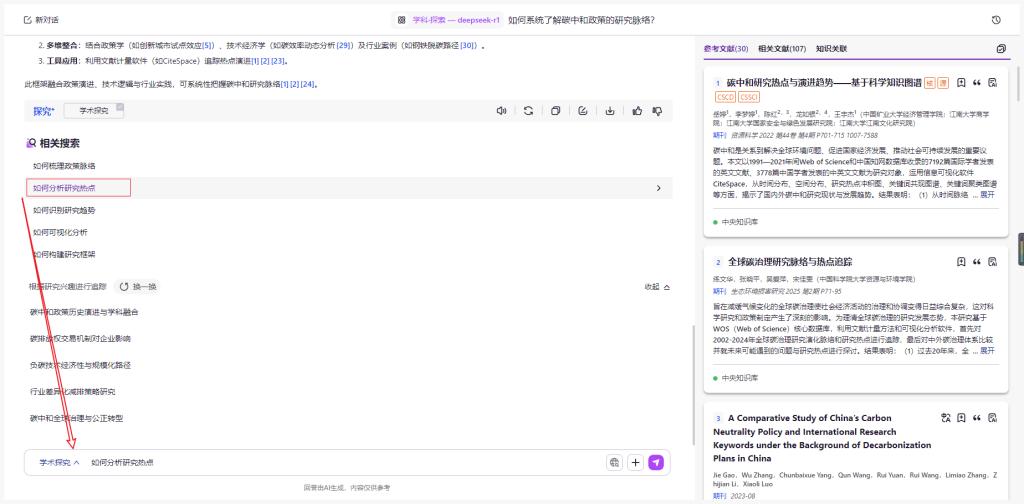Give the answer a thumbs up
The height and width of the screenshot is (504, 1024).
(637, 111)
